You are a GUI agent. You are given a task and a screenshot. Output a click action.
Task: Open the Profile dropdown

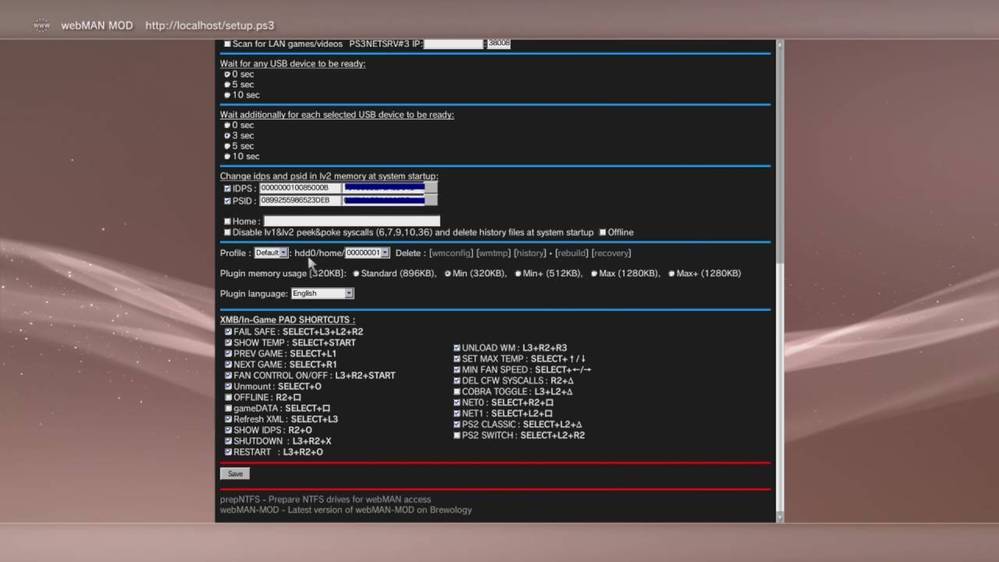click(x=271, y=253)
